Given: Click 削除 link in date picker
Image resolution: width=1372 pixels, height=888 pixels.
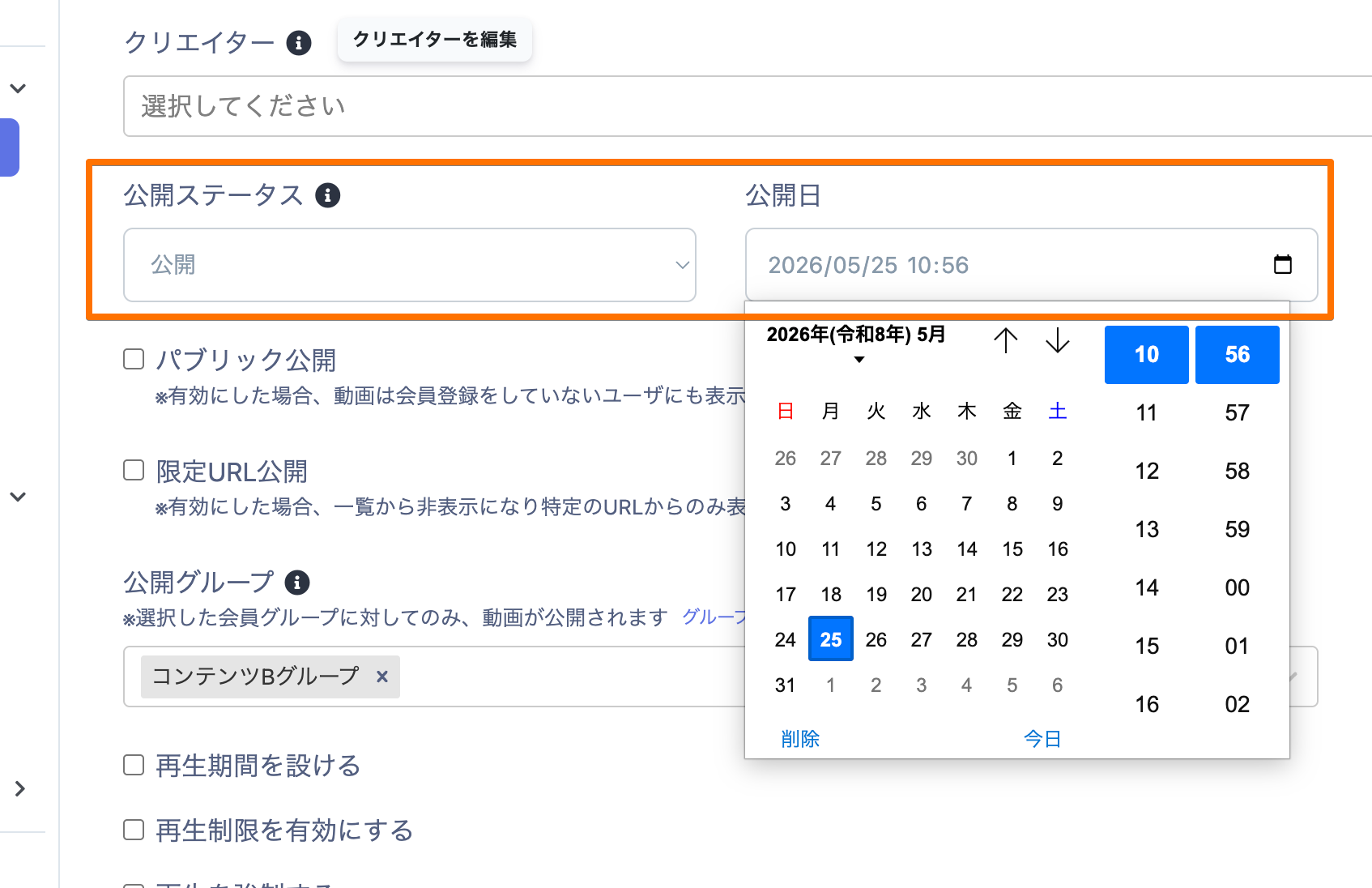Looking at the screenshot, I should [800, 739].
